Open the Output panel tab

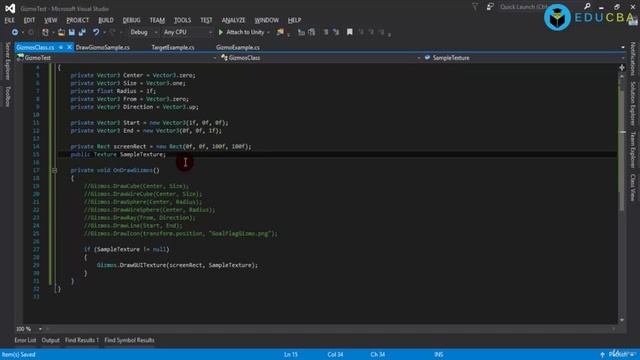click(x=51, y=340)
